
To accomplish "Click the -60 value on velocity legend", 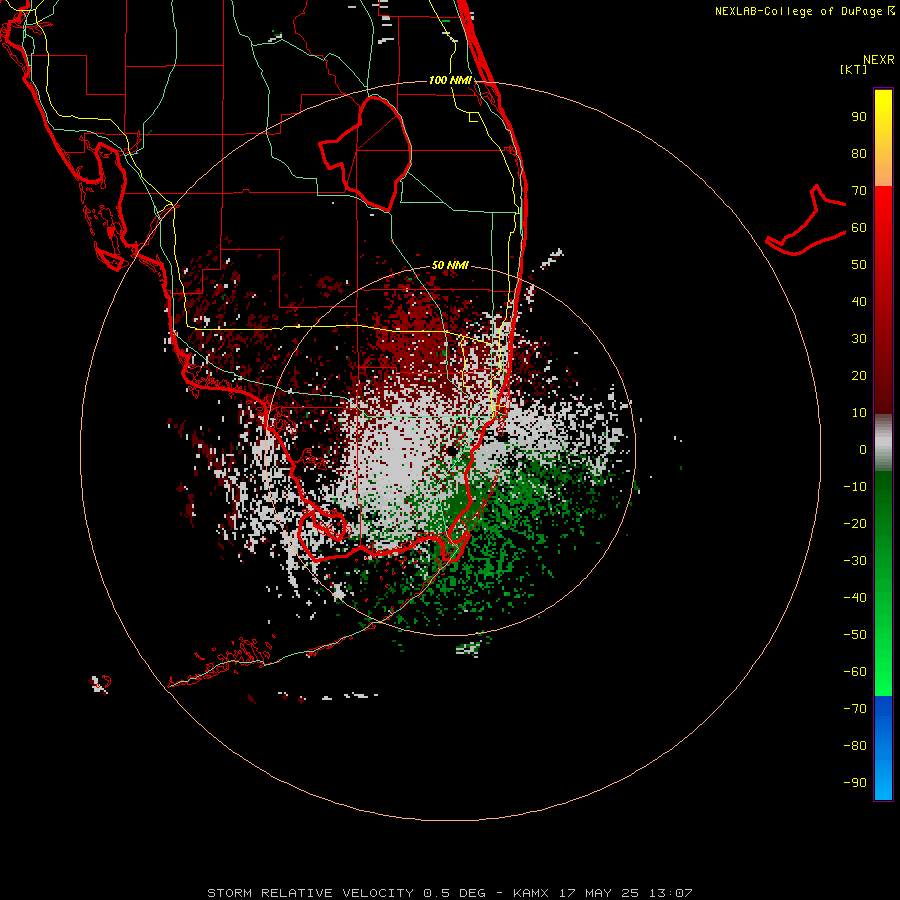I will 855,672.
